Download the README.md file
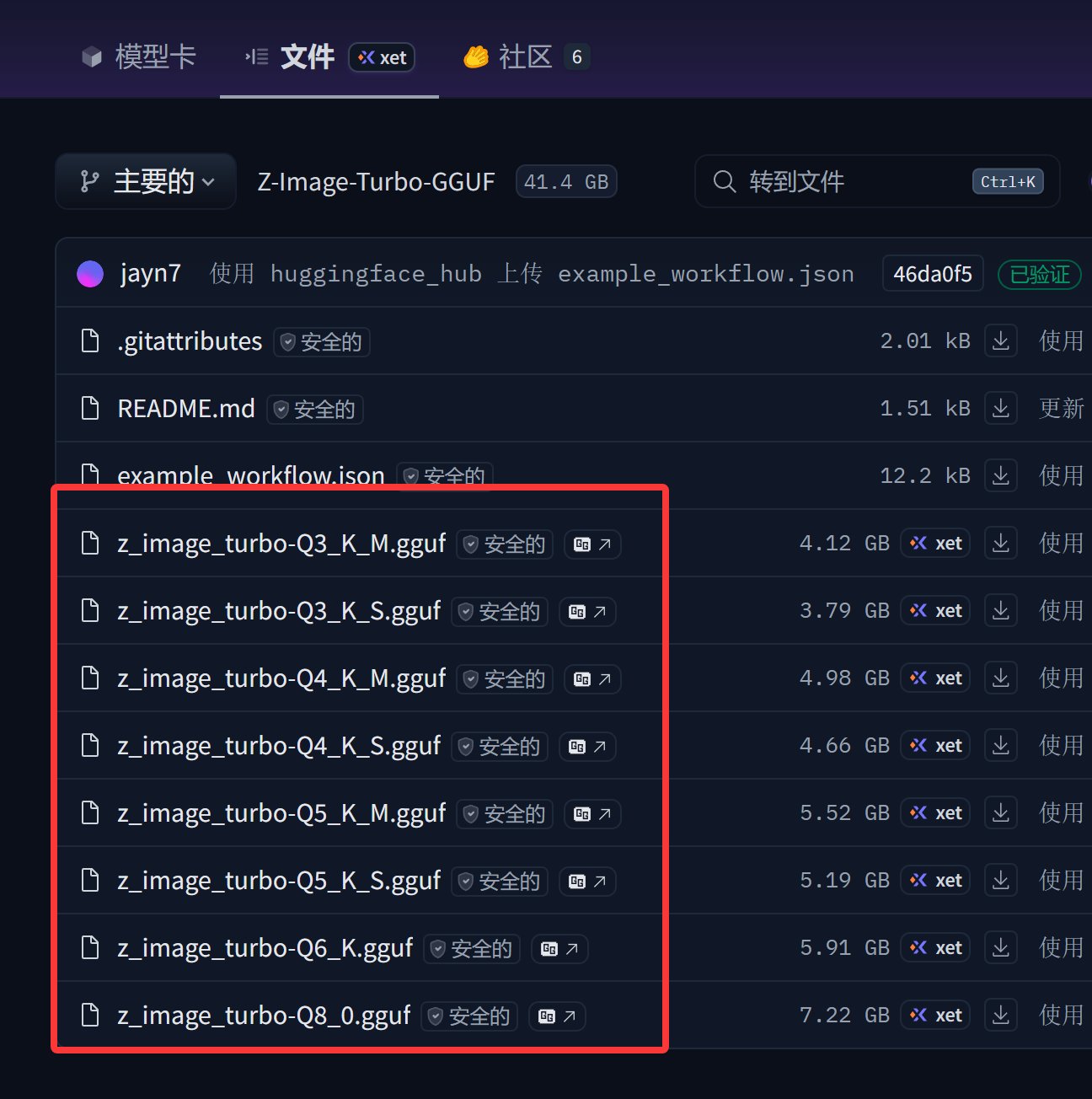This screenshot has height=1099, width=1092. click(1000, 409)
